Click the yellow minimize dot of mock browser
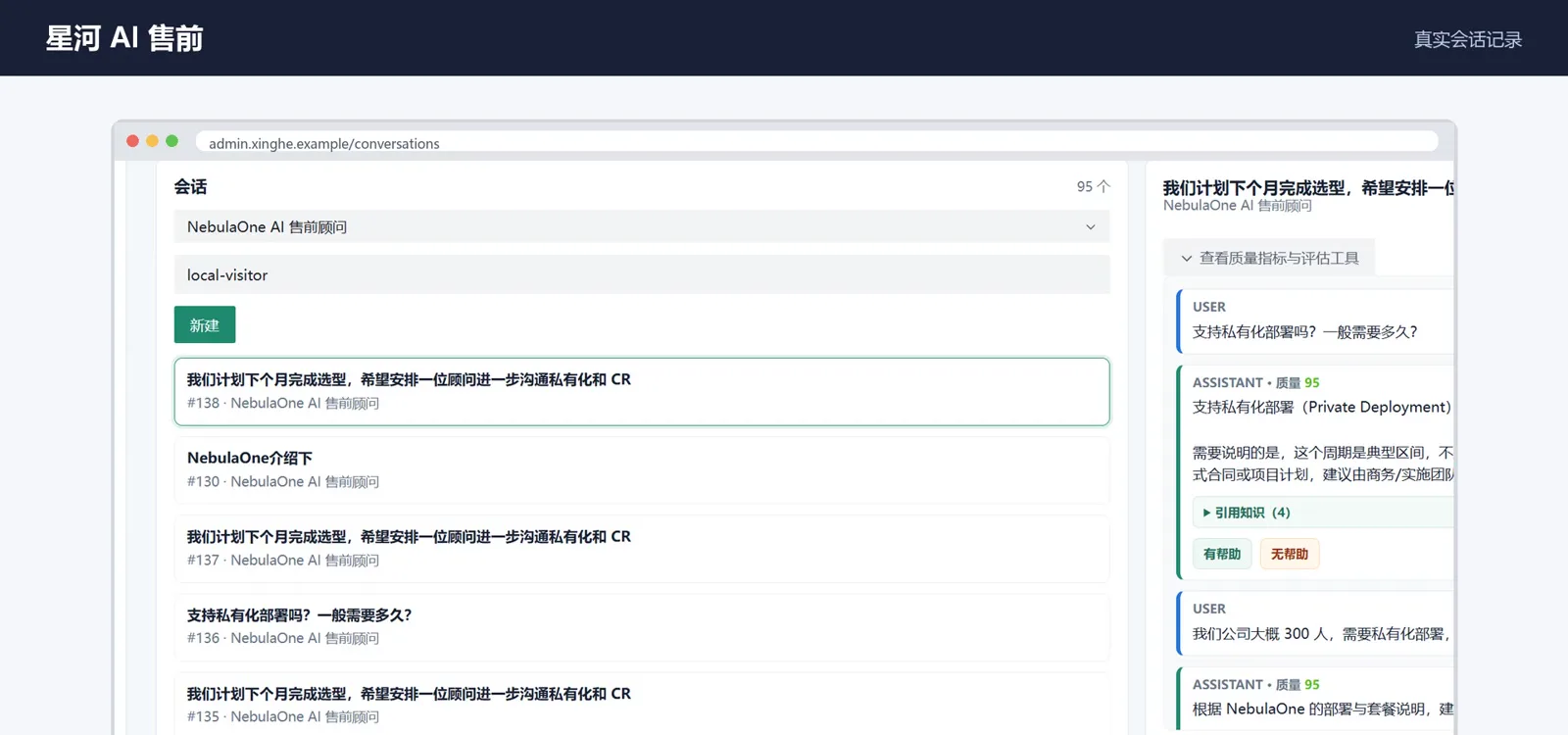 pos(152,141)
